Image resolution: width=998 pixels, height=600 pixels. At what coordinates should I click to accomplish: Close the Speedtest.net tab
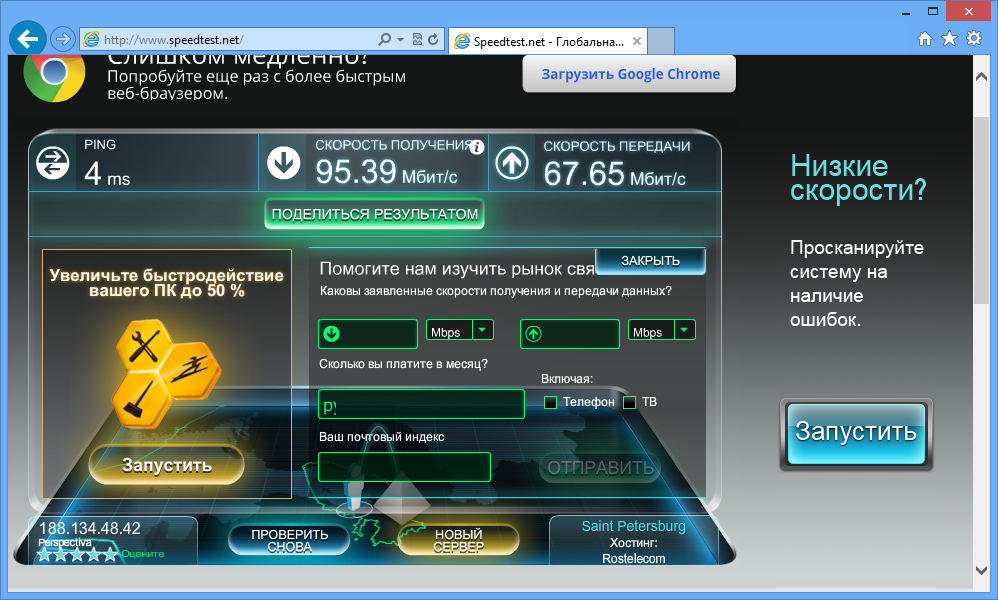[x=636, y=41]
